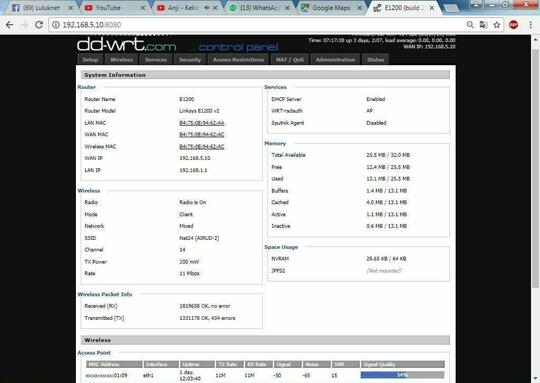Click the Channel value 14
This screenshot has width=540, height=383.
182,250
